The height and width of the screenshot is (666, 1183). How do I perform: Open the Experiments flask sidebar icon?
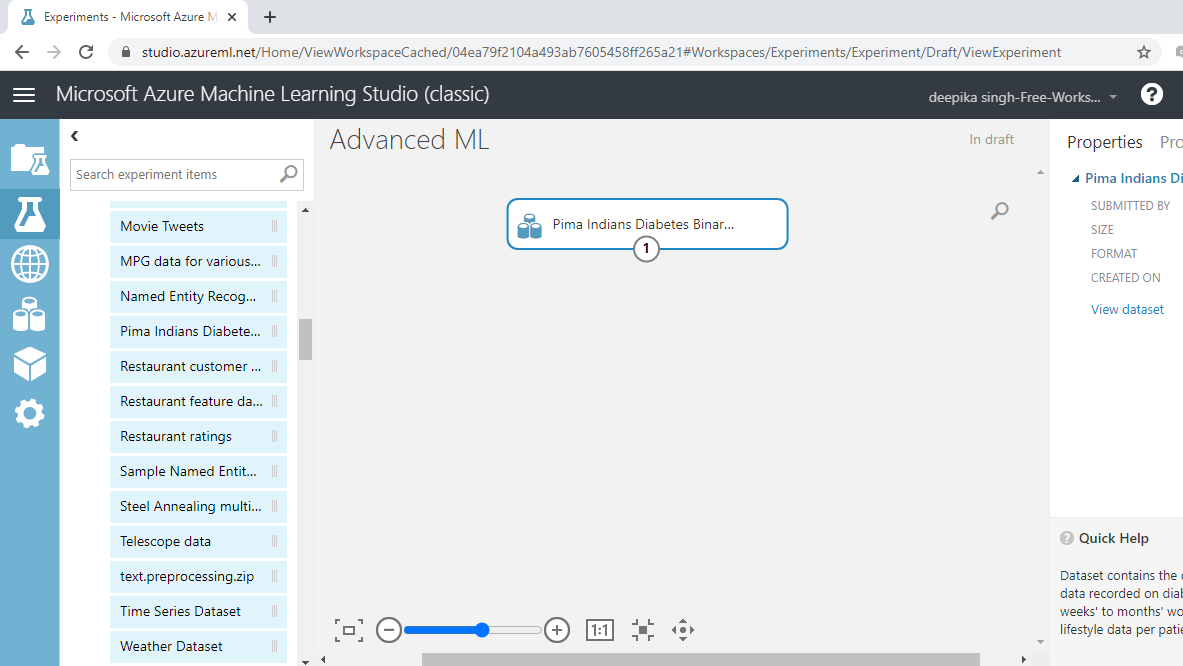coord(29,214)
